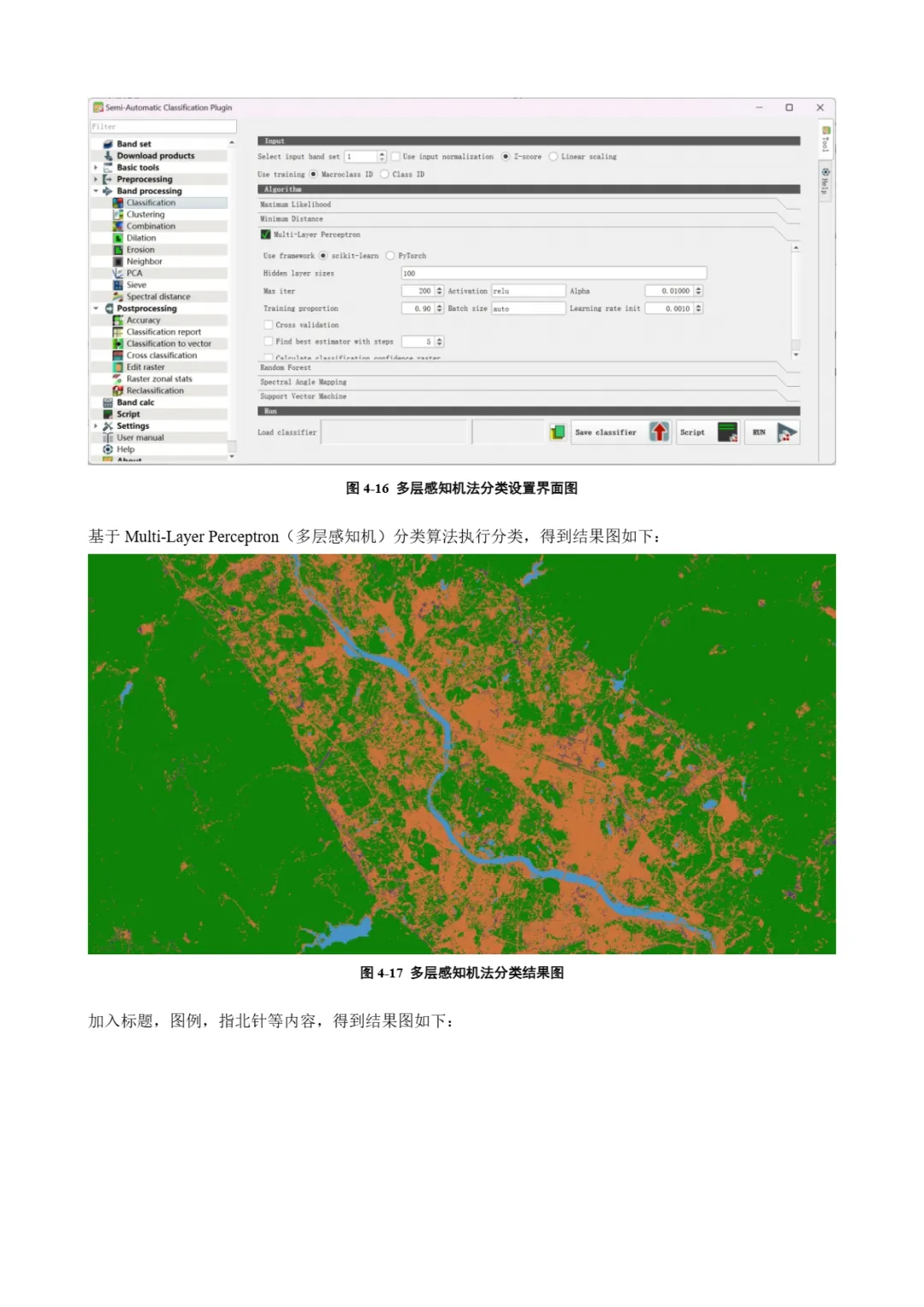Open the Classification report icon
Screen dimensions: 924x1307
(118, 332)
